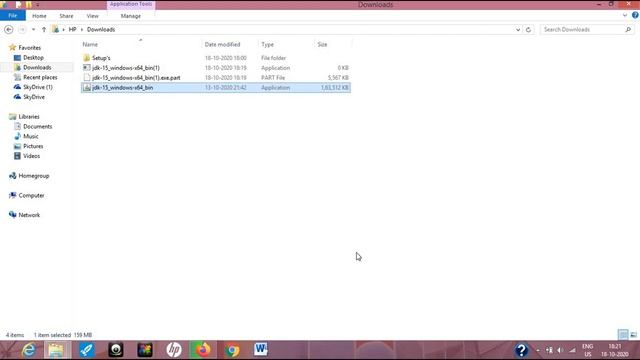Viewport: 640px width, 360px height.
Task: Open the Music library
Action: (x=31, y=136)
